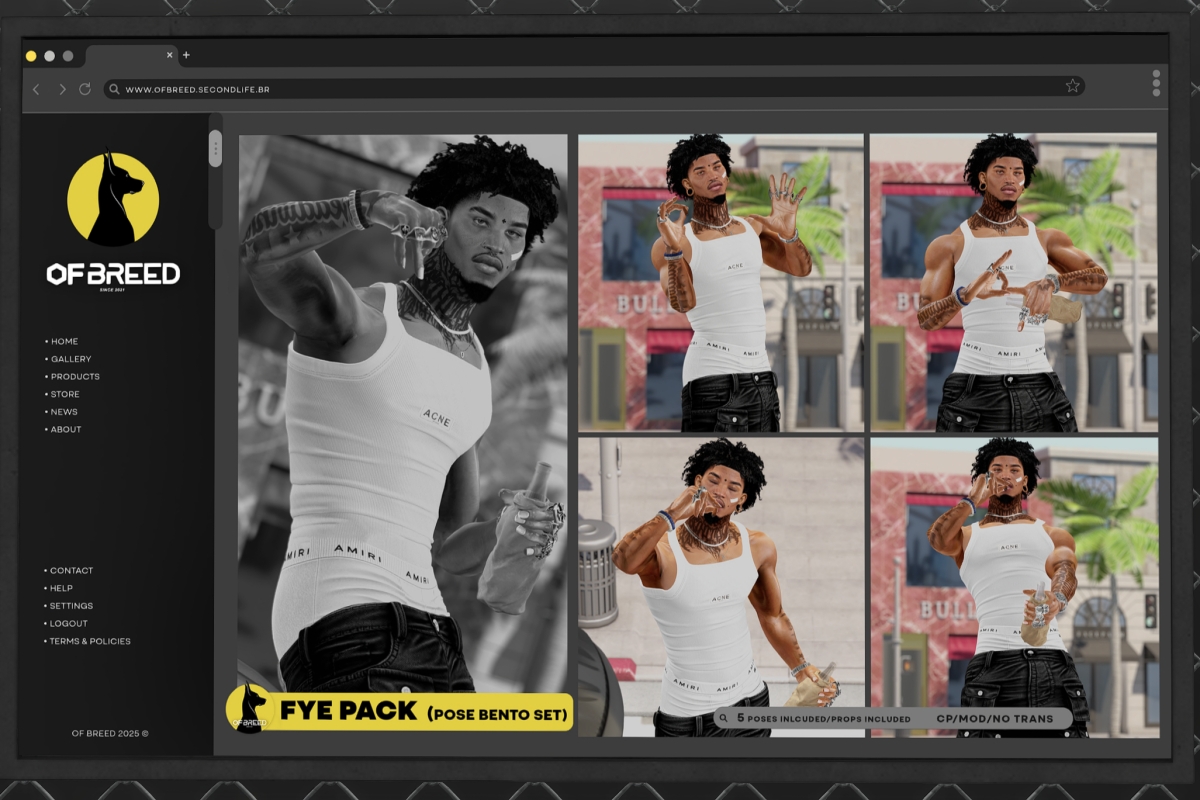
Task: Open Terms & Policies link
Action: (x=90, y=641)
